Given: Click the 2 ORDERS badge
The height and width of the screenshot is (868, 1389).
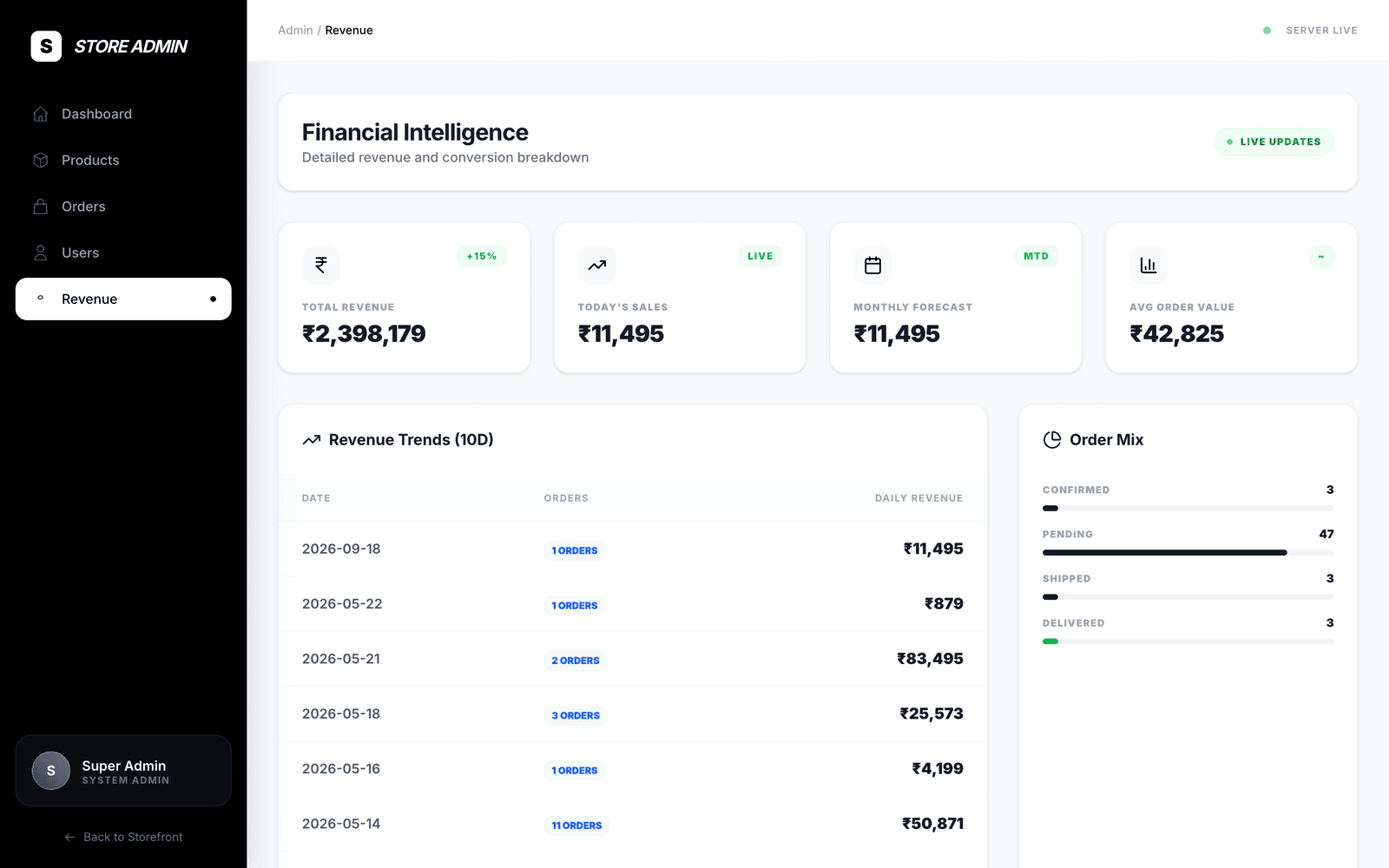Looking at the screenshot, I should [576, 661].
